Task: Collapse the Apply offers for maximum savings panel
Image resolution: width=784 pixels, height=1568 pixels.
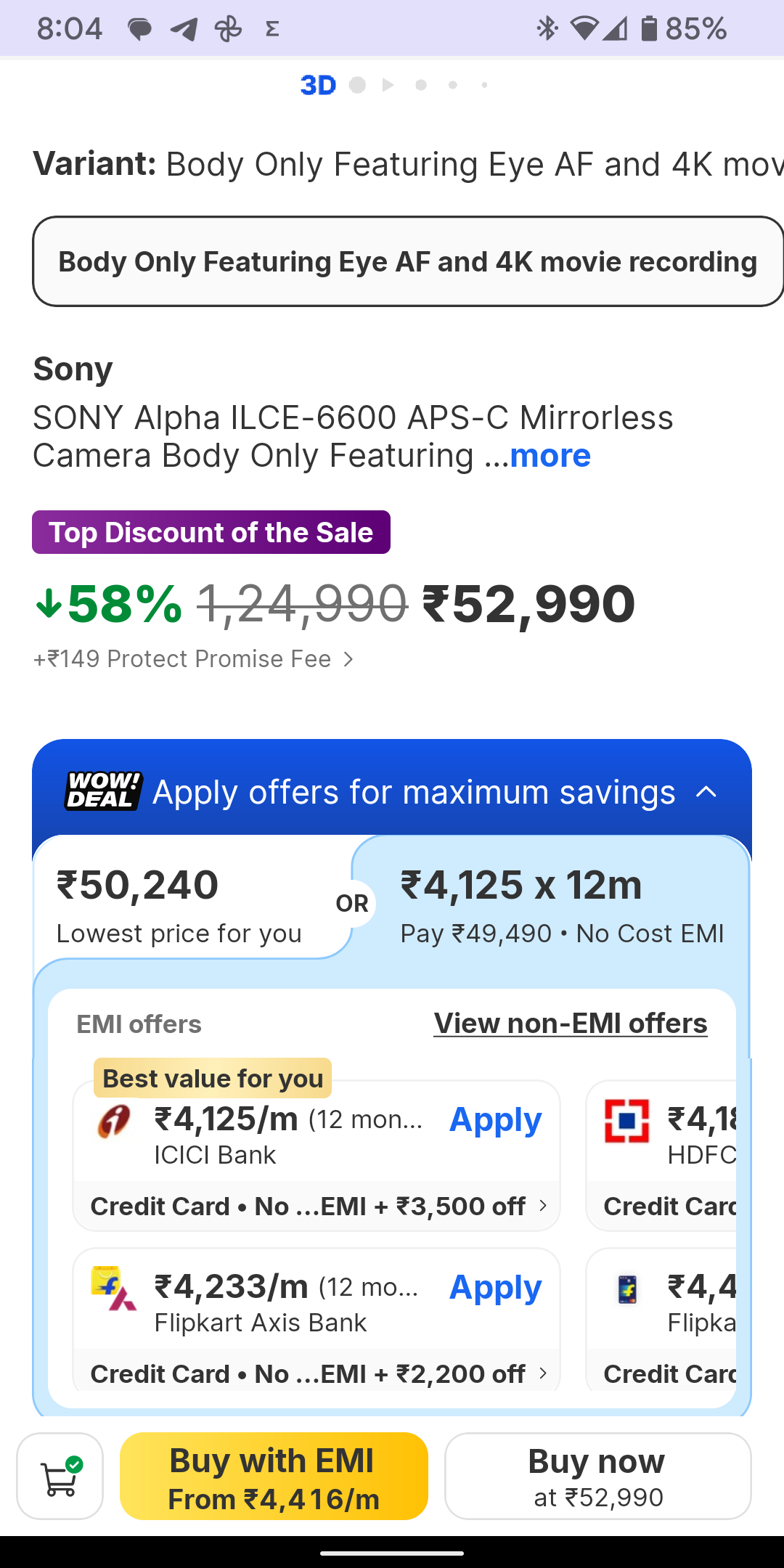Action: (x=706, y=792)
